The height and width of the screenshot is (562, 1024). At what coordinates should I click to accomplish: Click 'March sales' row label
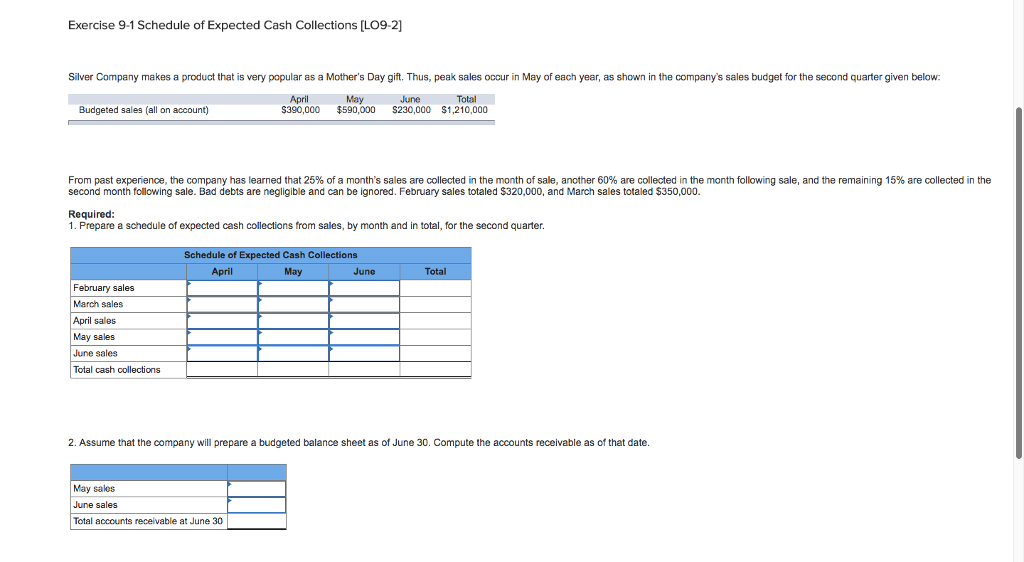click(98, 304)
